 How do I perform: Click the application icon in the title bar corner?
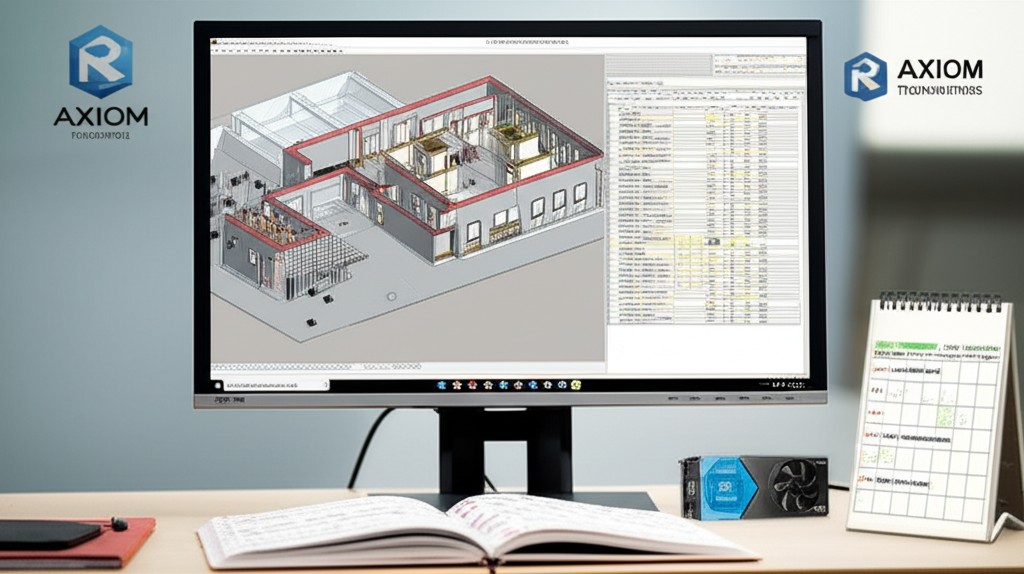point(214,42)
